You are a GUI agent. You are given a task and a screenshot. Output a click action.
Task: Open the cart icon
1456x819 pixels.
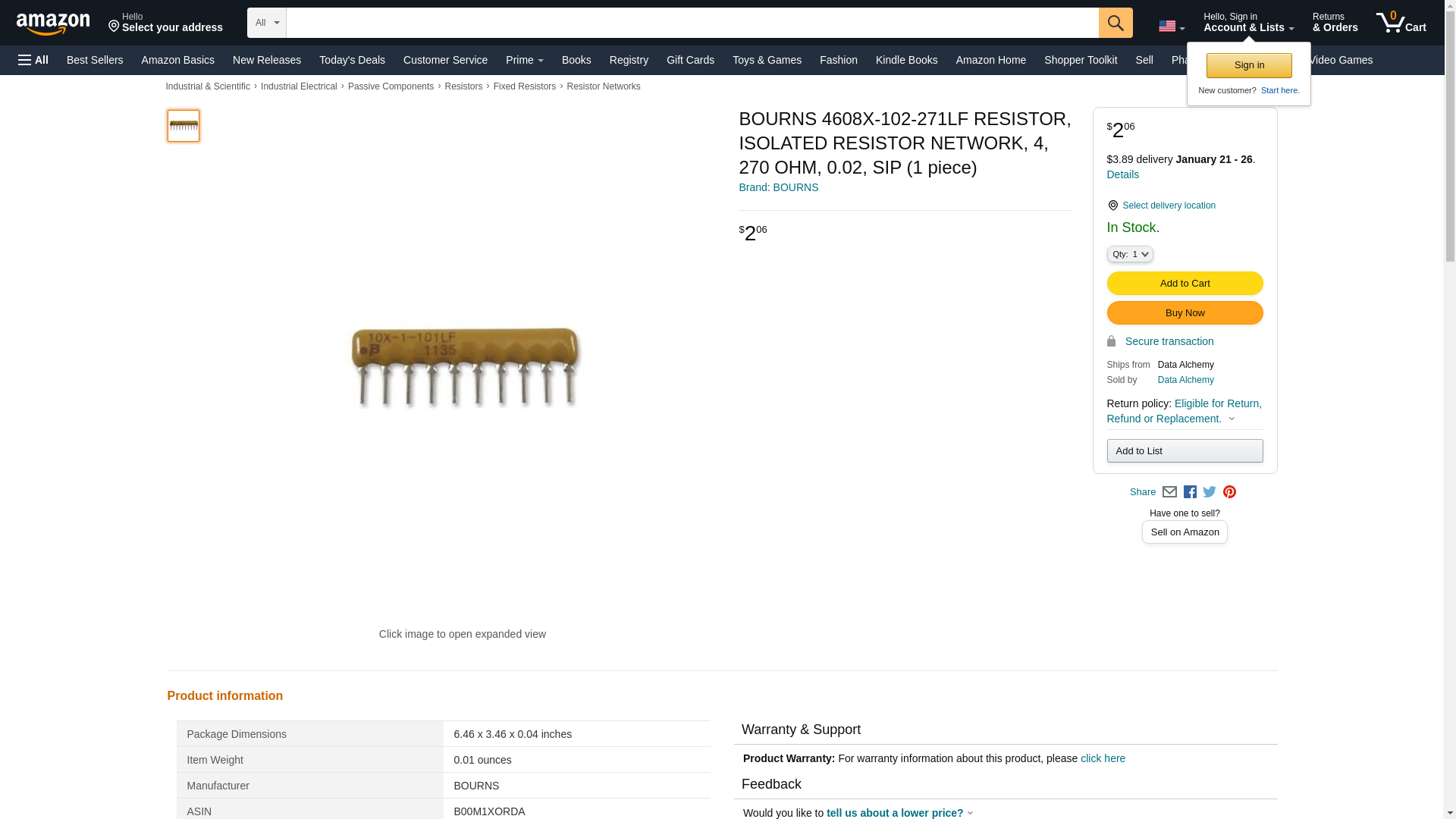1401,23
